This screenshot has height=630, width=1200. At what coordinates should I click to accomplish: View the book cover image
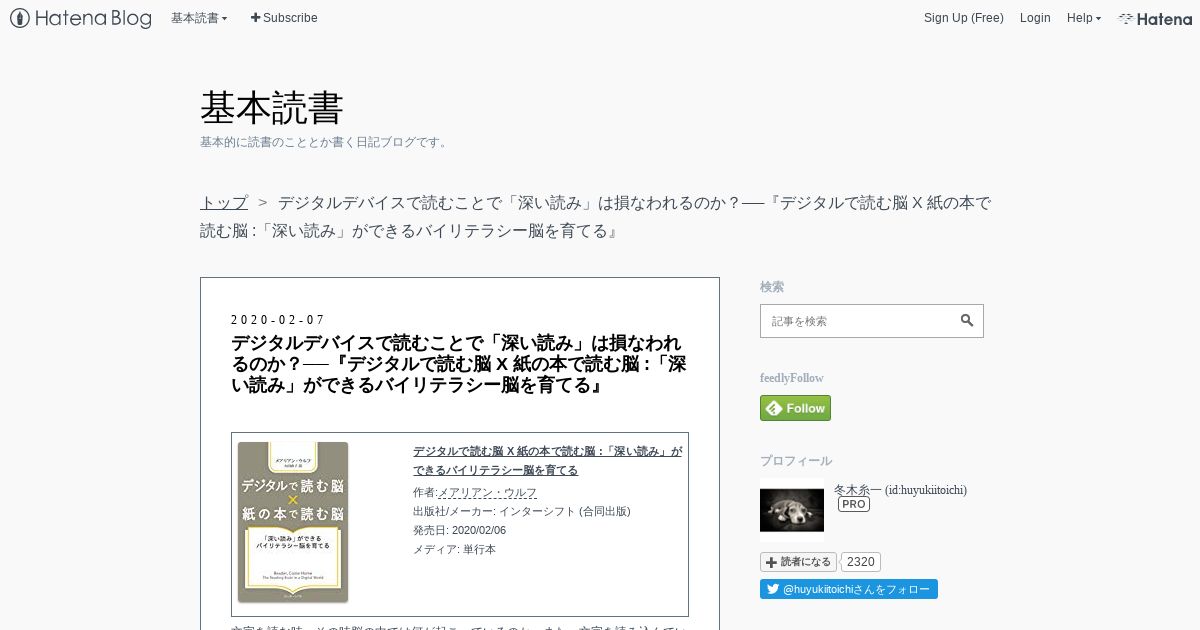coord(293,522)
